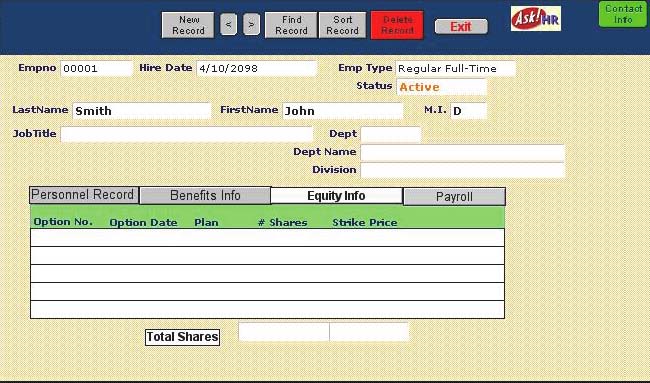Go to next record with > arrow
Screen dimensions: 650x383
251,25
